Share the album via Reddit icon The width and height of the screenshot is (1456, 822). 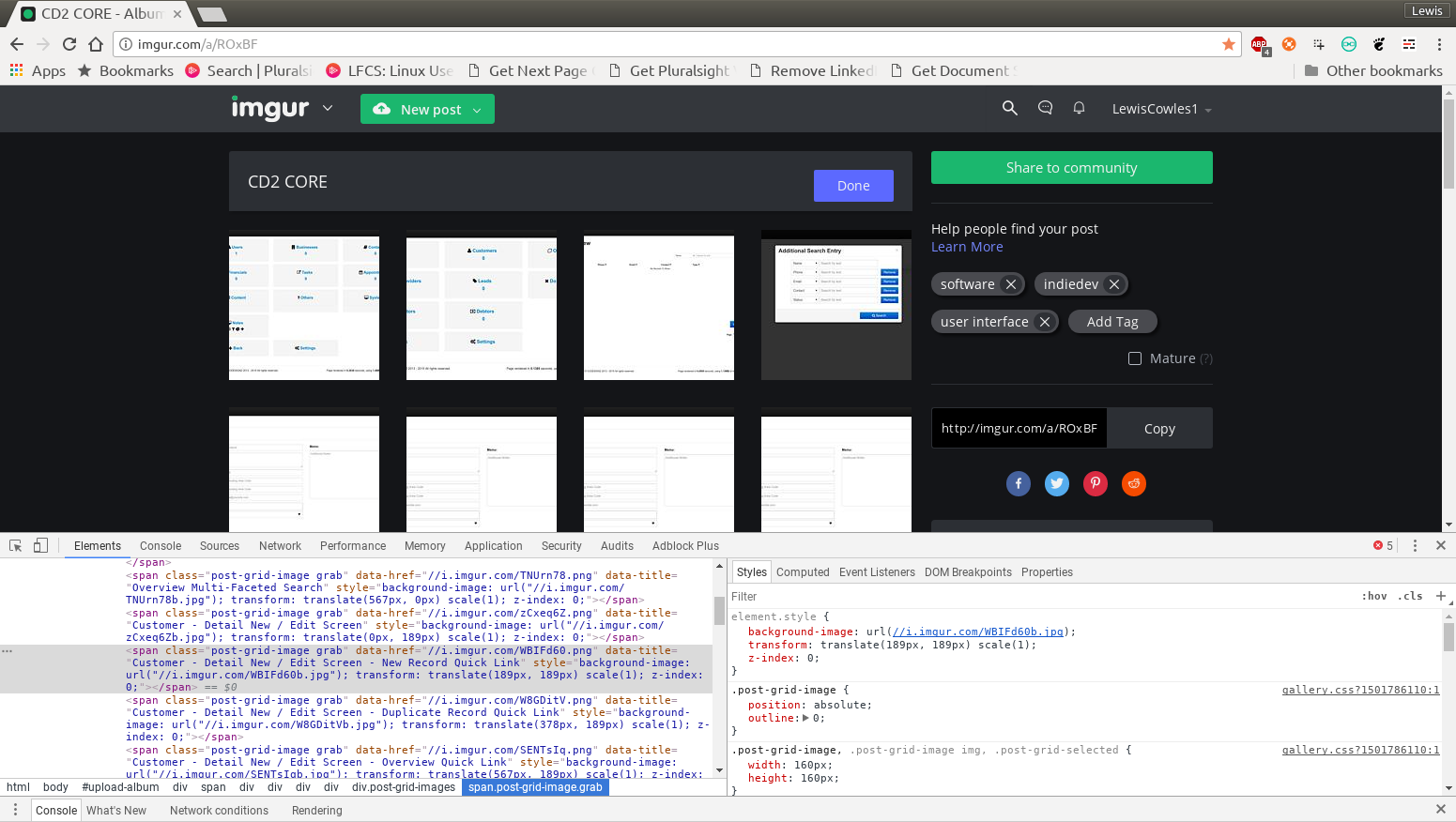1134,483
